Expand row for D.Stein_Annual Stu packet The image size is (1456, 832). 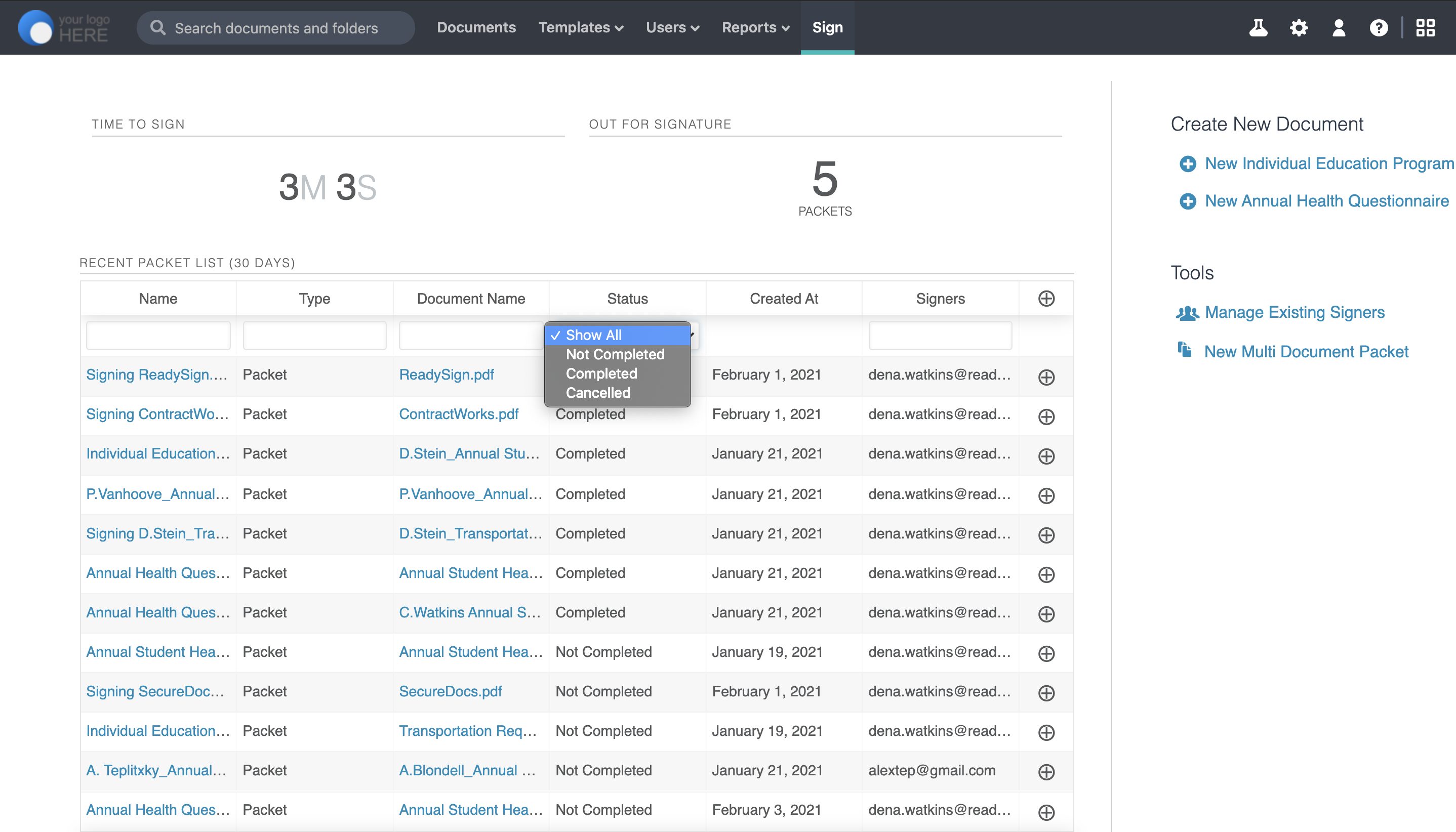tap(1046, 456)
